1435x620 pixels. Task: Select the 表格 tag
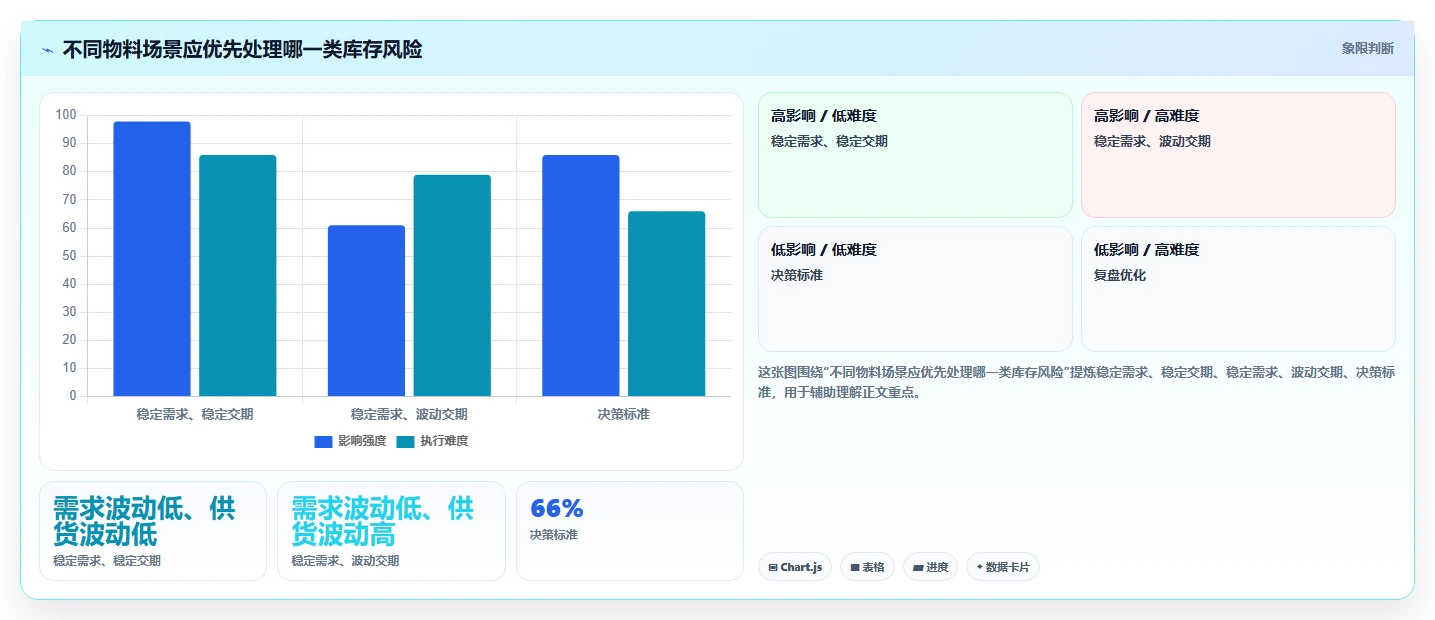point(867,567)
